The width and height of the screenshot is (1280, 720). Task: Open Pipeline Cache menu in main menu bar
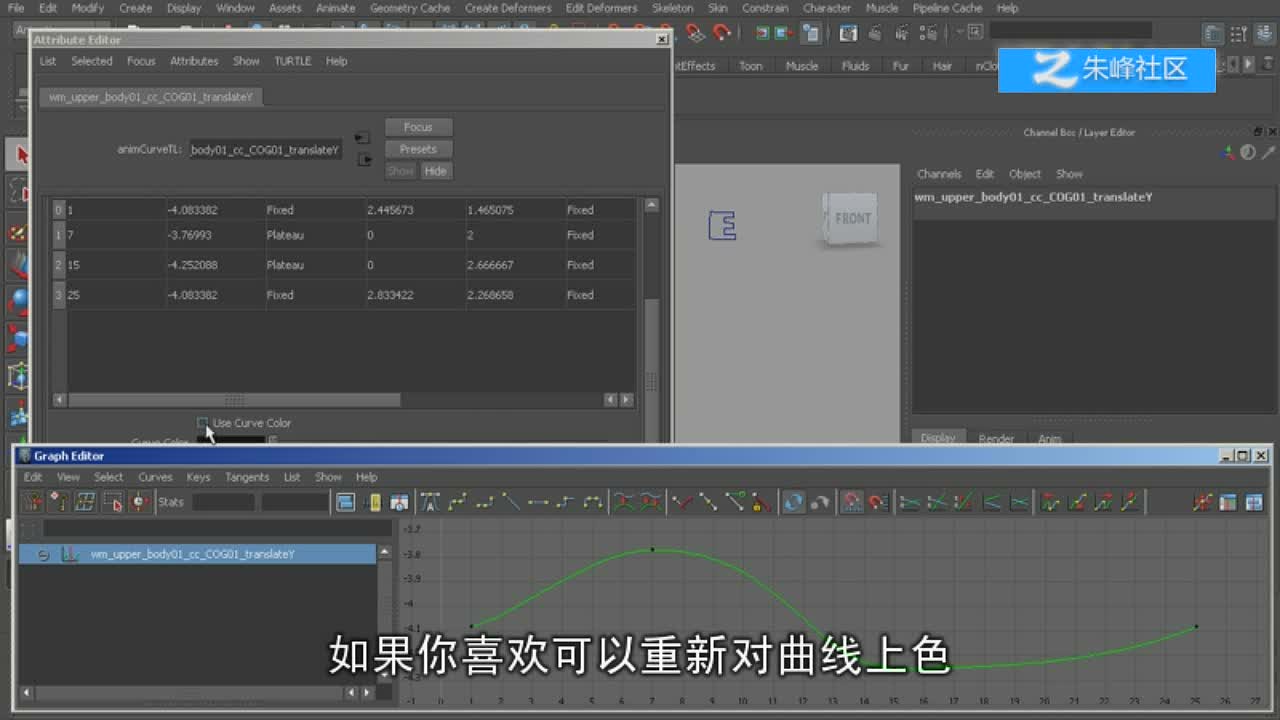click(947, 8)
